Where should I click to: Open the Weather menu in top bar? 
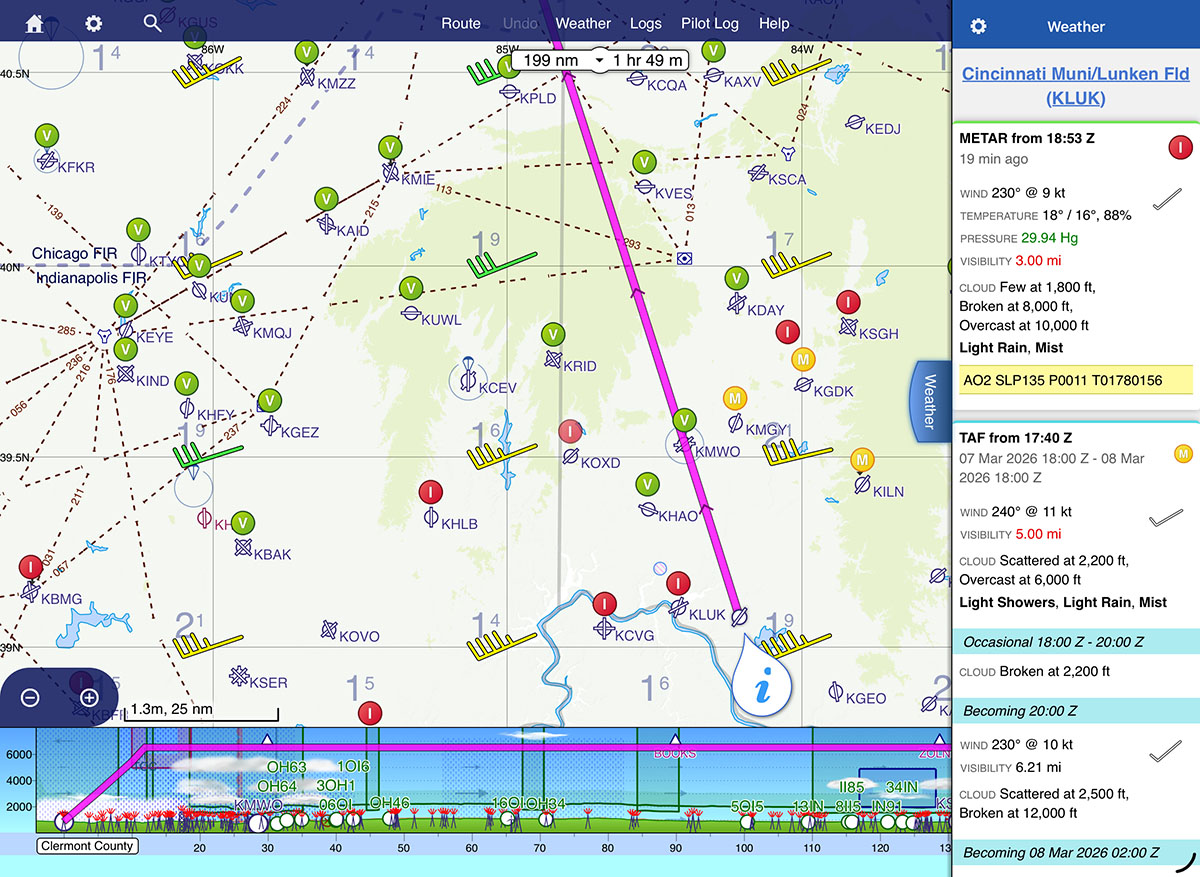click(x=583, y=23)
